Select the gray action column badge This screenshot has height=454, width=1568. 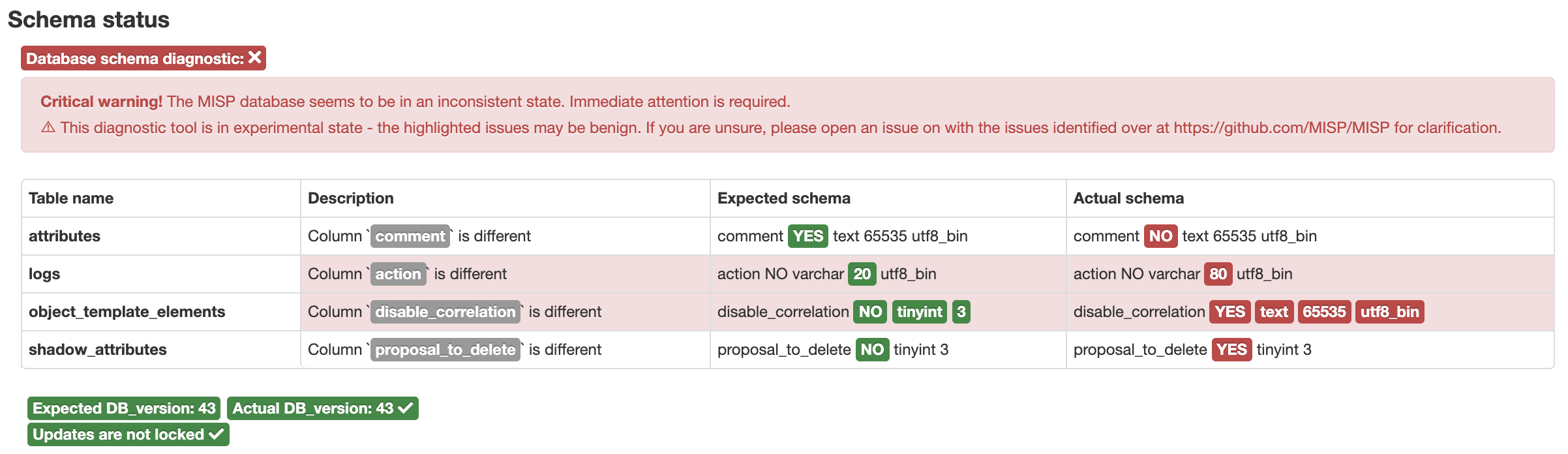click(399, 274)
